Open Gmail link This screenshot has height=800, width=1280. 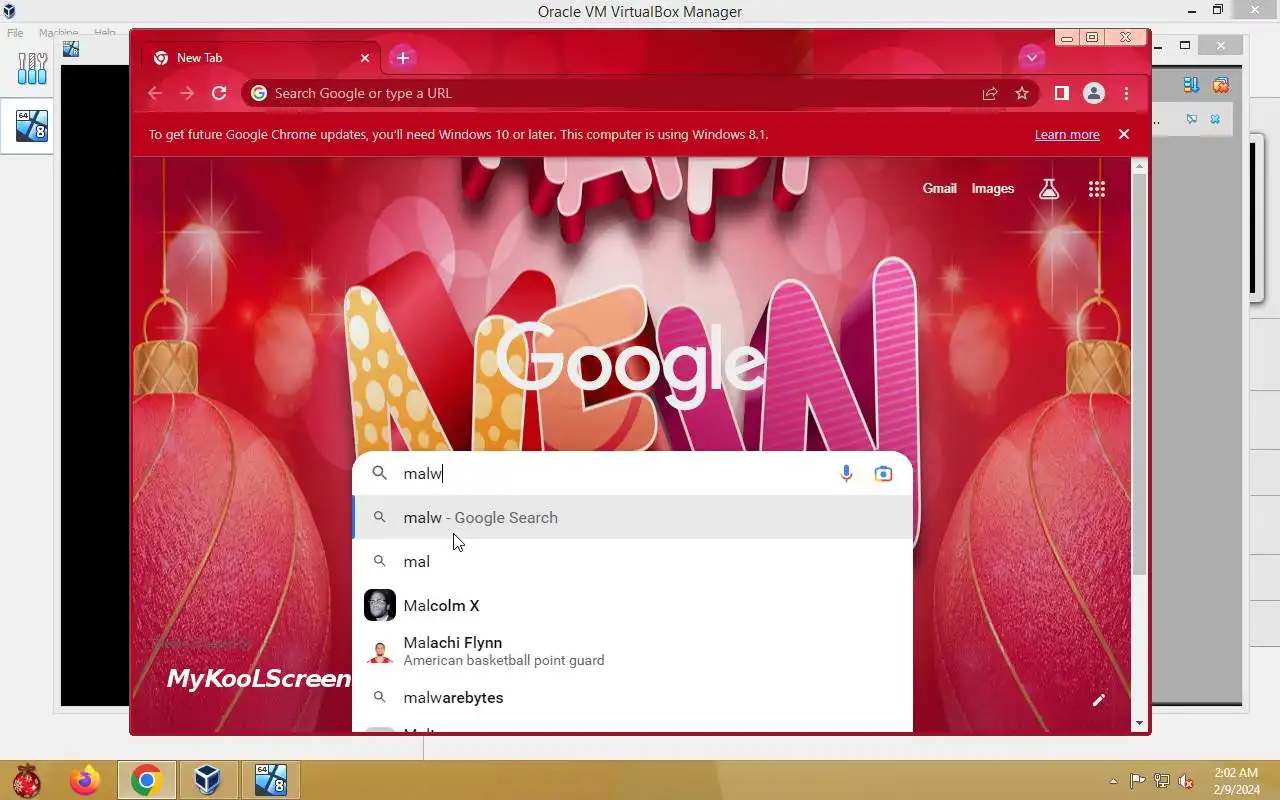[939, 188]
